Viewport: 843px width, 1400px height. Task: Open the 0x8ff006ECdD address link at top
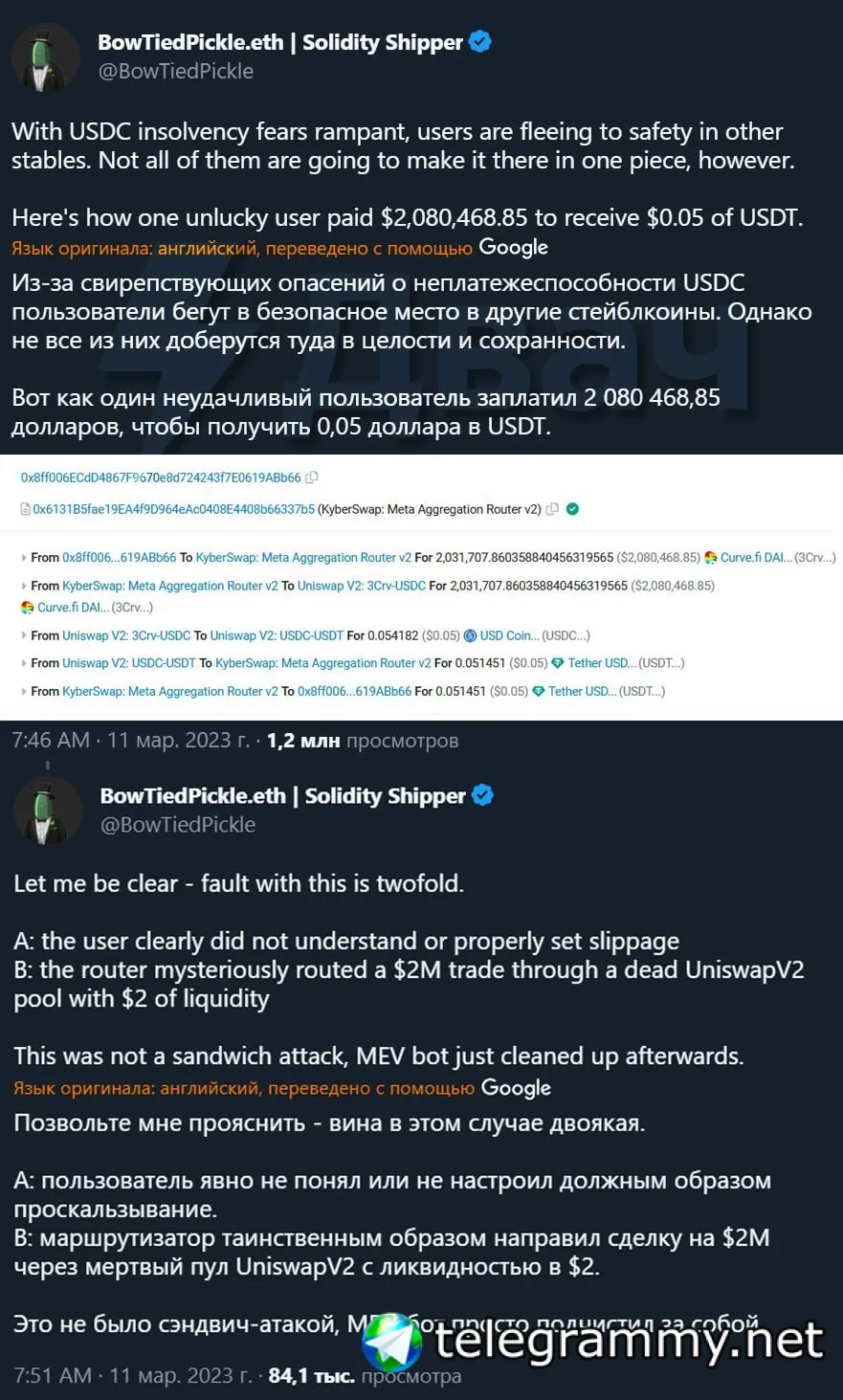pos(161,478)
